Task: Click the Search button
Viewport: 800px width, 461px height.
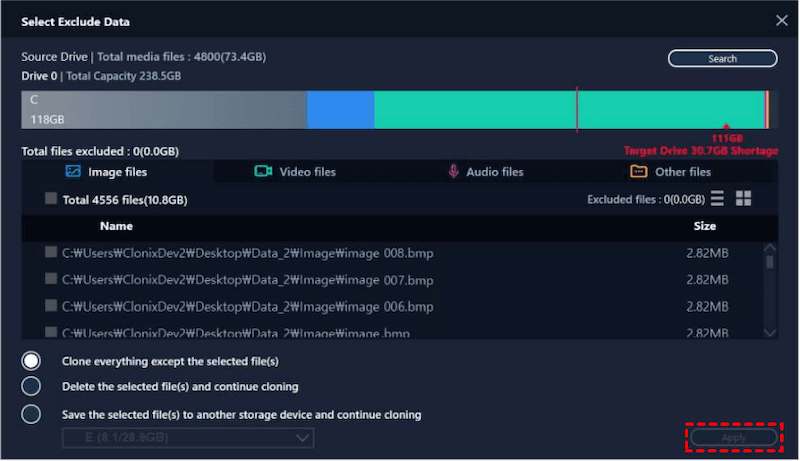Action: click(x=722, y=59)
